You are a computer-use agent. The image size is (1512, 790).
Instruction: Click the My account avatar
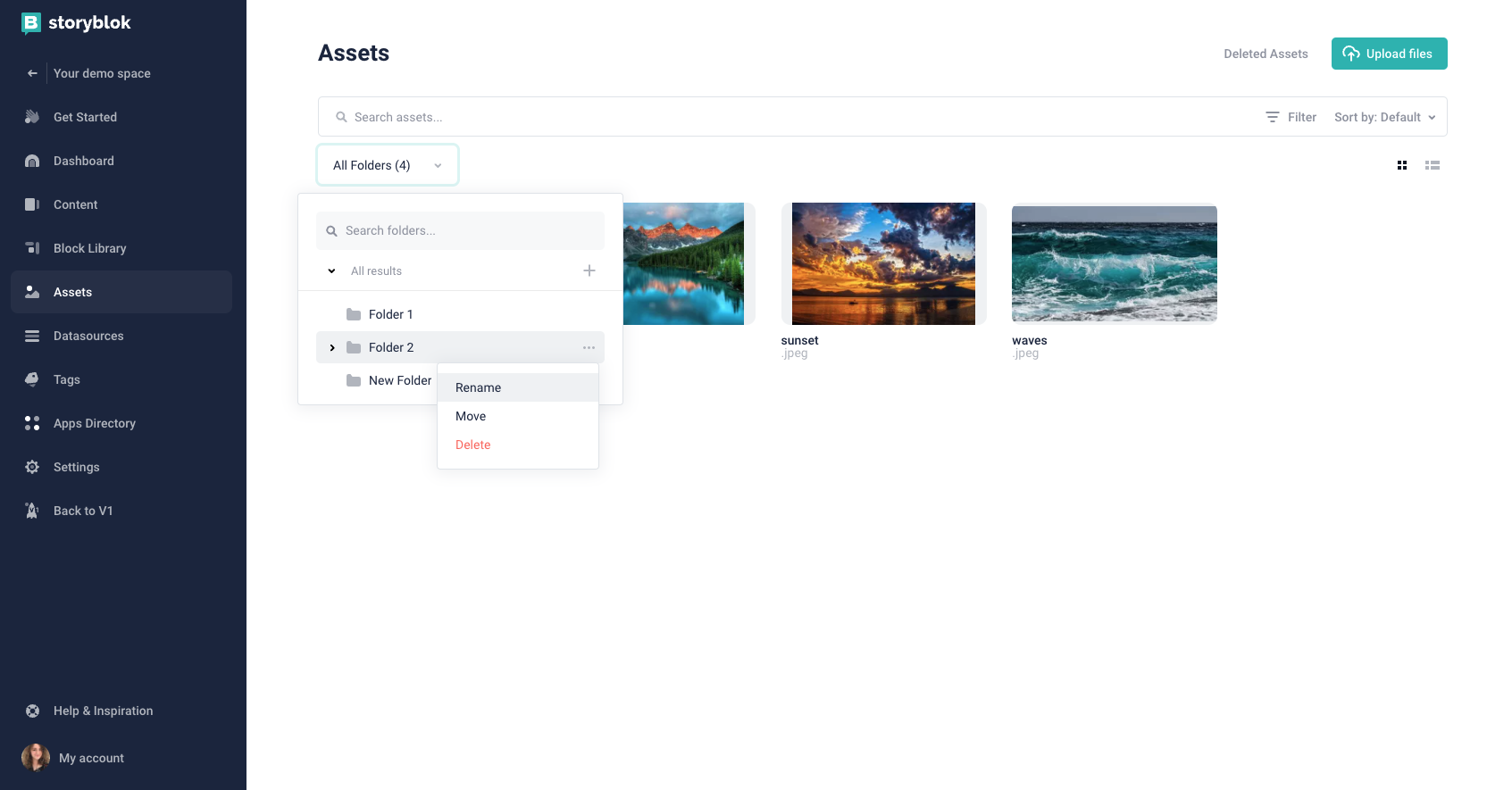(36, 757)
